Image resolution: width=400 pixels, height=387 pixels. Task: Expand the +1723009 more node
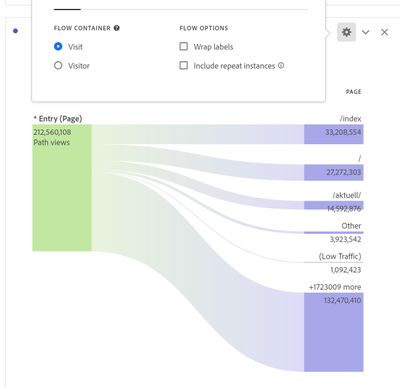point(334,332)
